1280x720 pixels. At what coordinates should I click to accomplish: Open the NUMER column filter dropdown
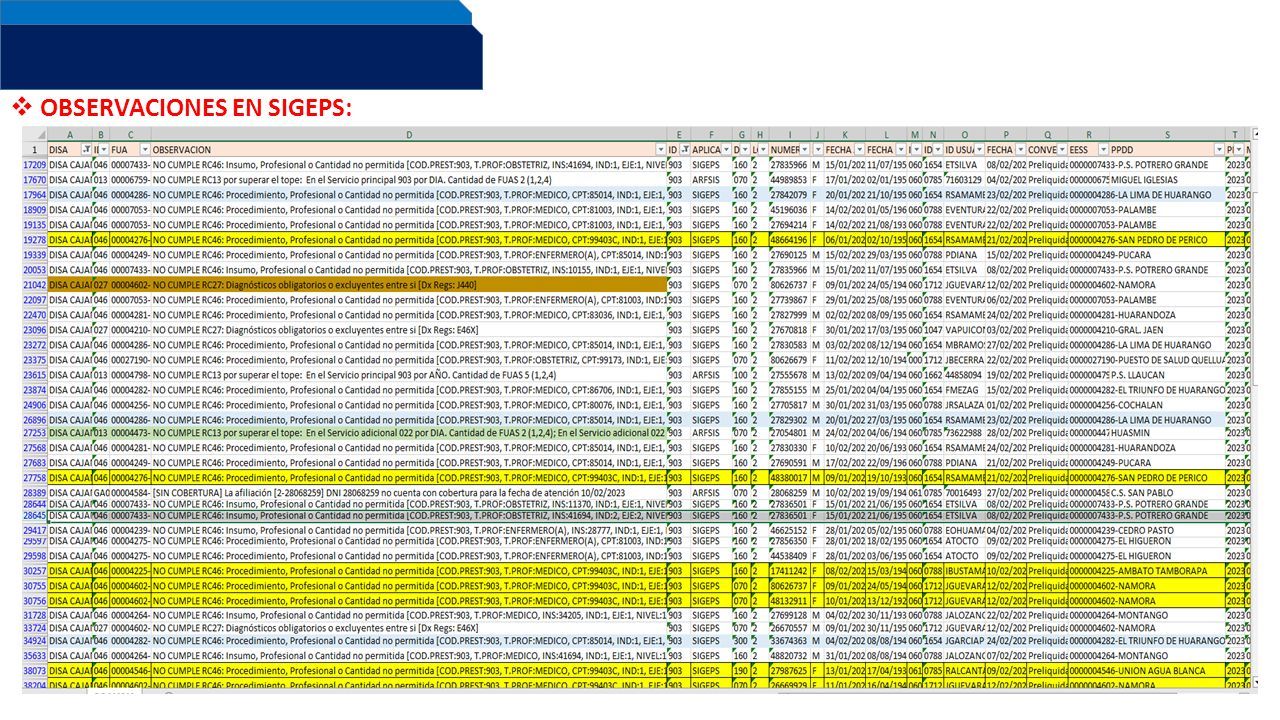pos(804,149)
